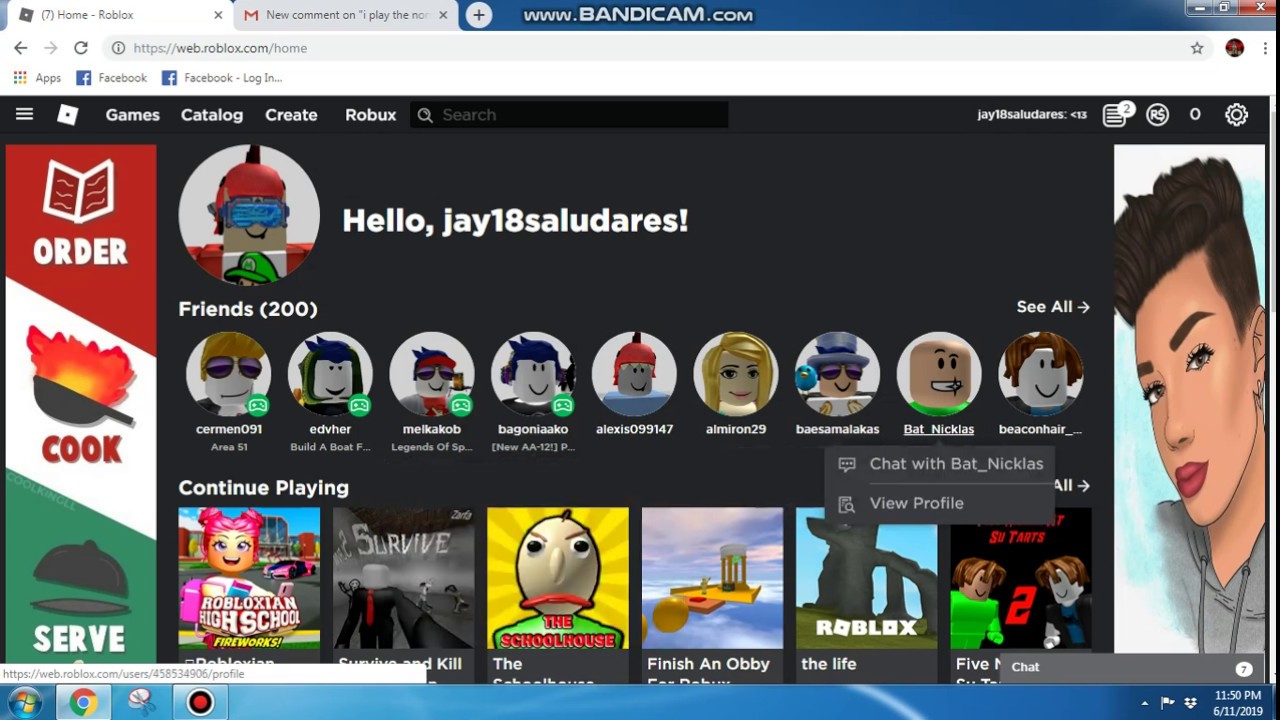Open the notifications feed icon

[x=1116, y=115]
